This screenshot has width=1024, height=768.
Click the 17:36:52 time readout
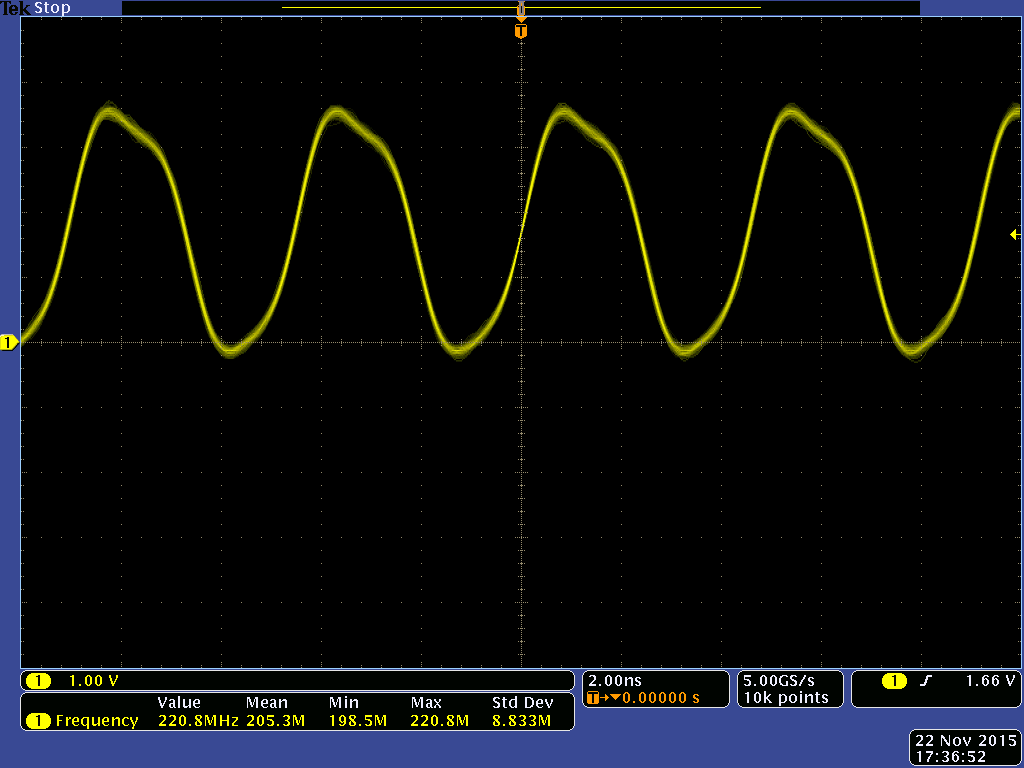(950, 757)
